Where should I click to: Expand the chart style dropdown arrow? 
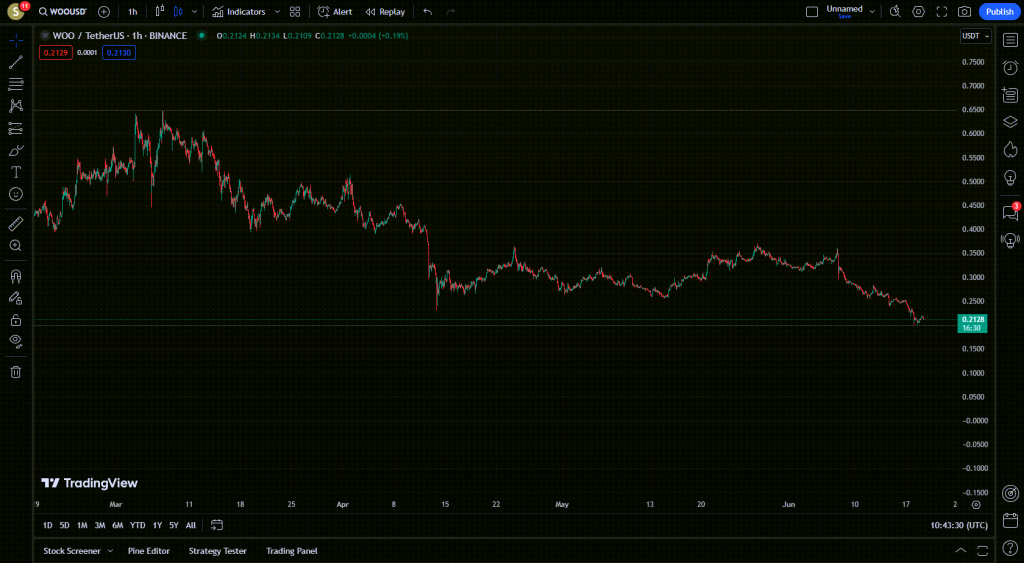[x=194, y=12]
